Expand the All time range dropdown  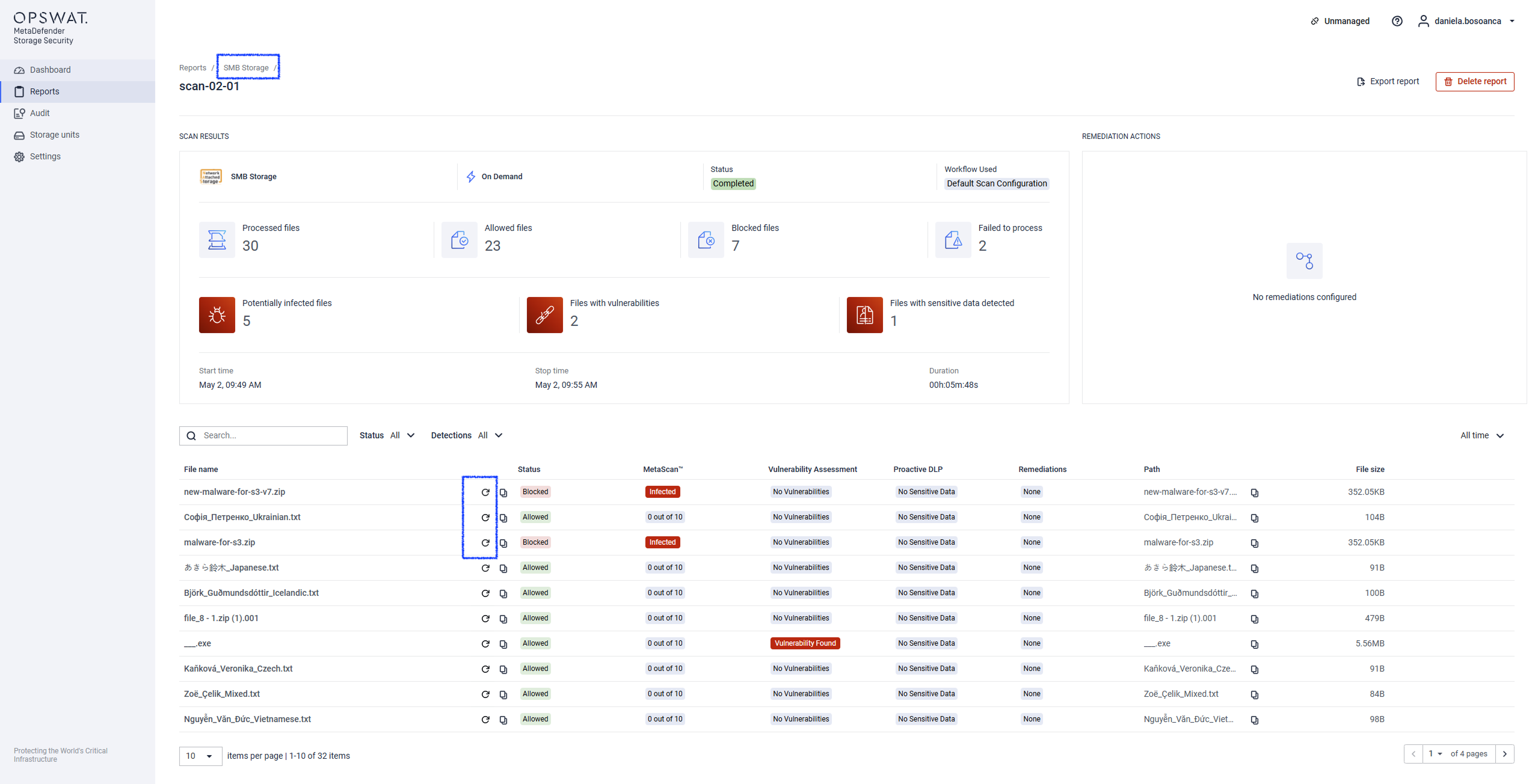click(x=1482, y=436)
